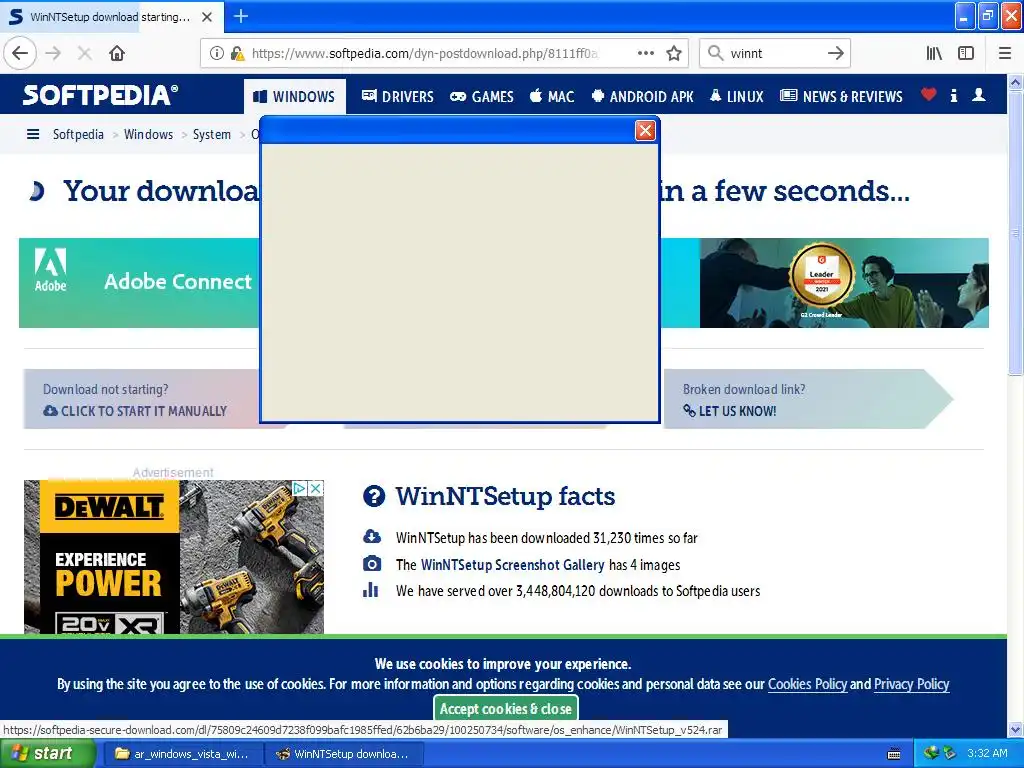Select the WinNTSetup download starting tab
Image resolution: width=1024 pixels, height=768 pixels.
(x=110, y=17)
